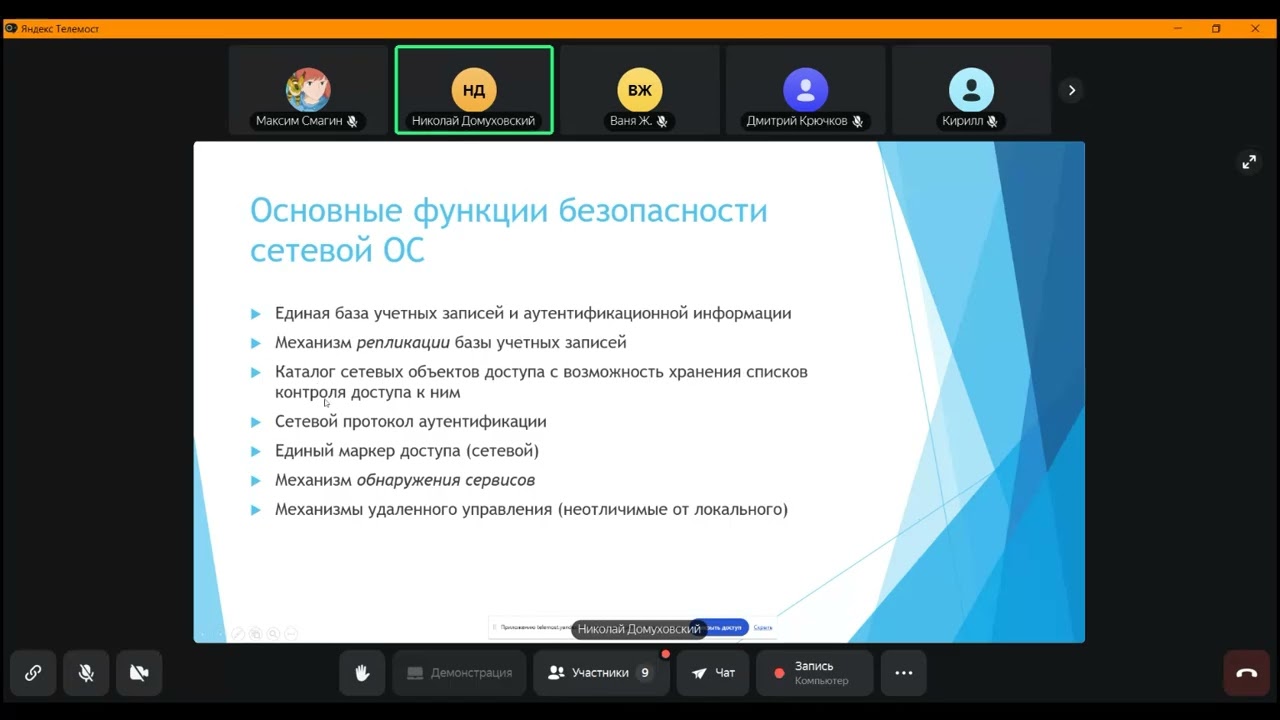The height and width of the screenshot is (720, 1280).
Task: Open the three-dots more options menu
Action: pos(903,673)
